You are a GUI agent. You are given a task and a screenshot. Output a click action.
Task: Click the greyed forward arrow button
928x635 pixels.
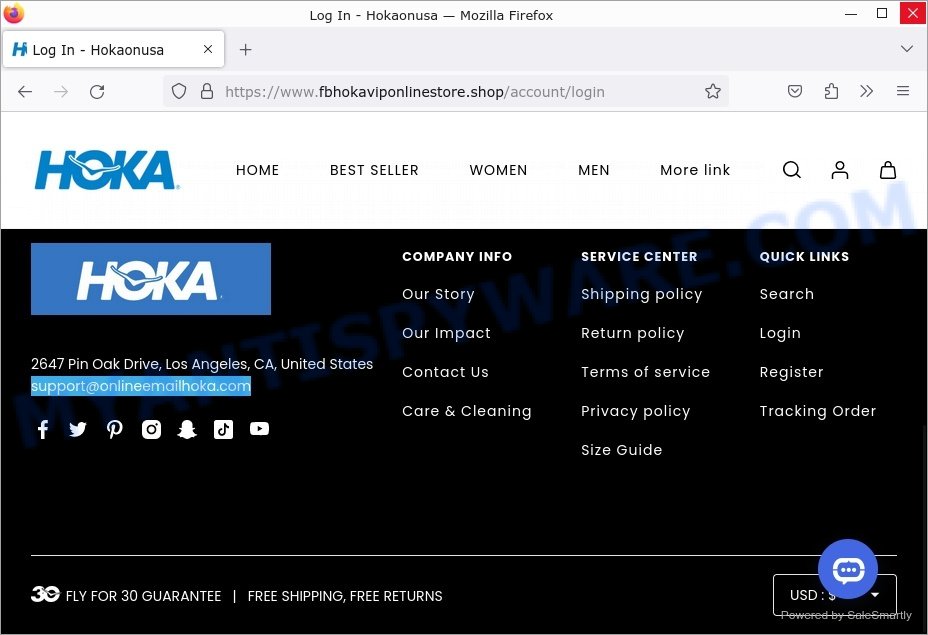pos(60,92)
